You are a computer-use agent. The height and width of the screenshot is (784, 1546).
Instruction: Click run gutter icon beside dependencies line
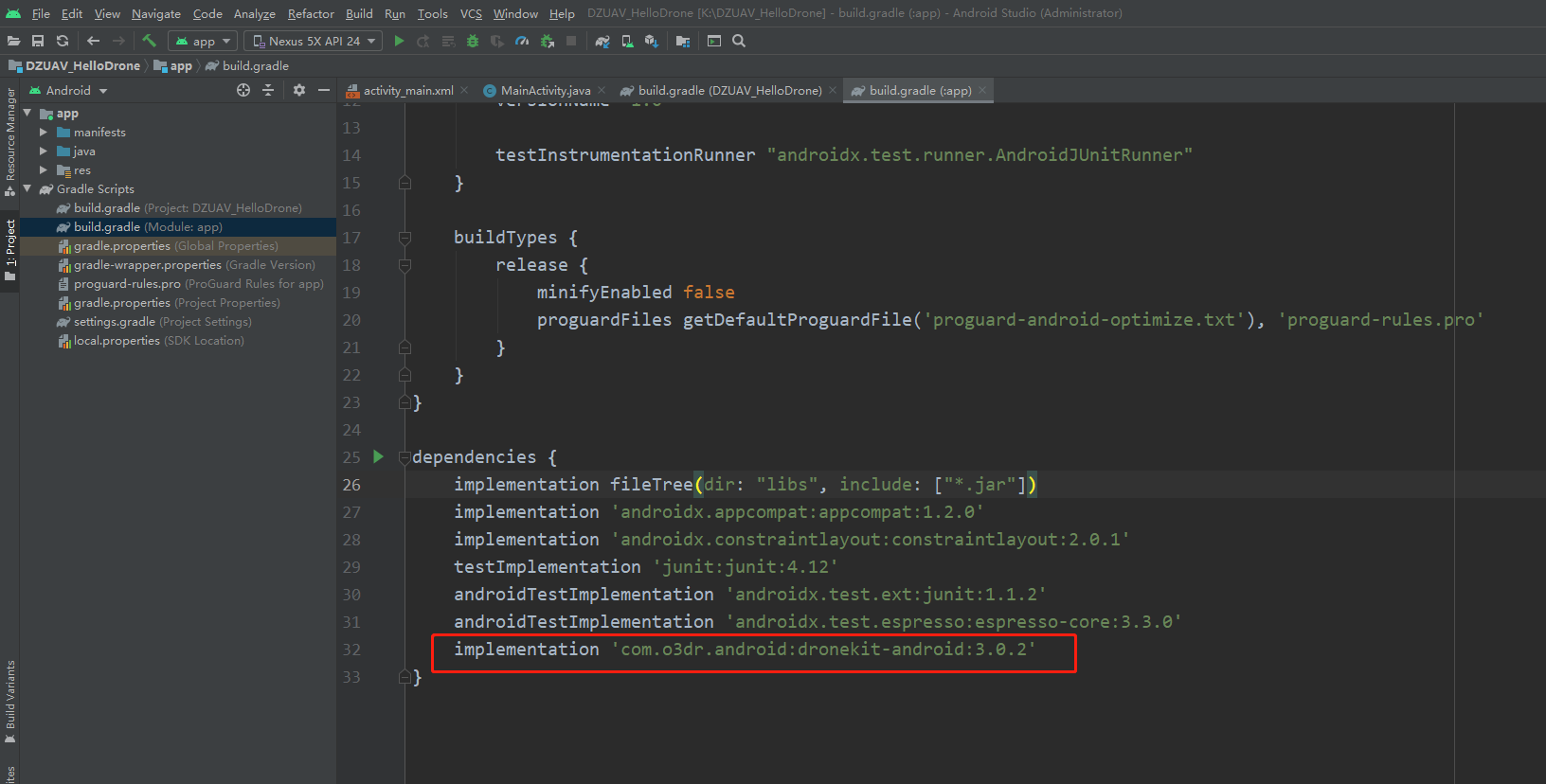379,456
